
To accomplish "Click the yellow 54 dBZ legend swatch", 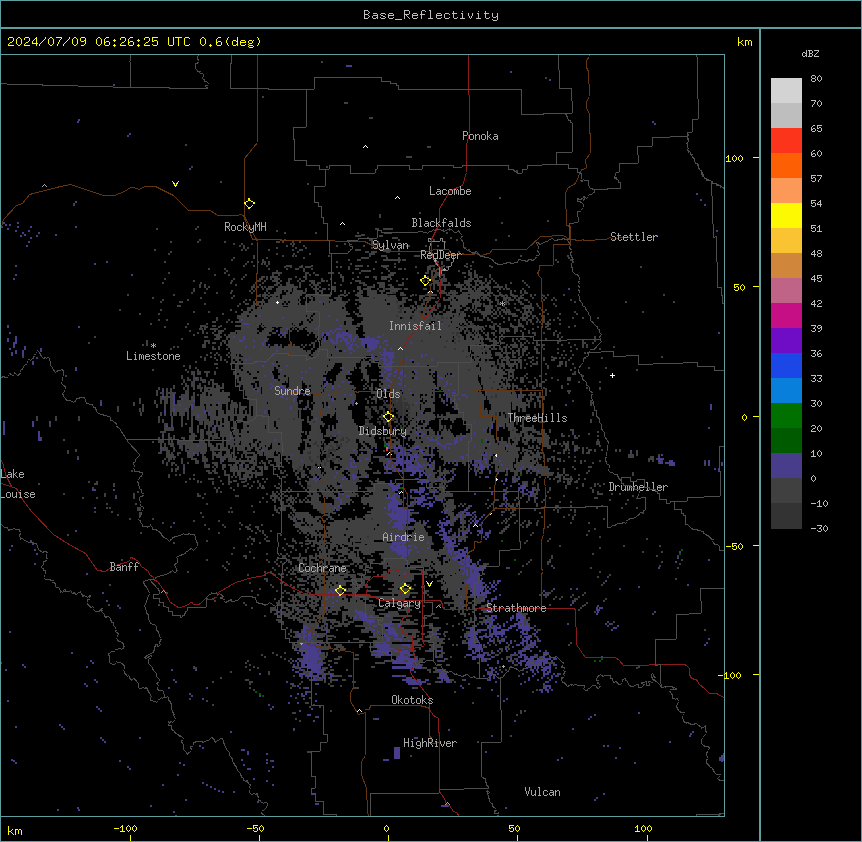I will 786,215.
